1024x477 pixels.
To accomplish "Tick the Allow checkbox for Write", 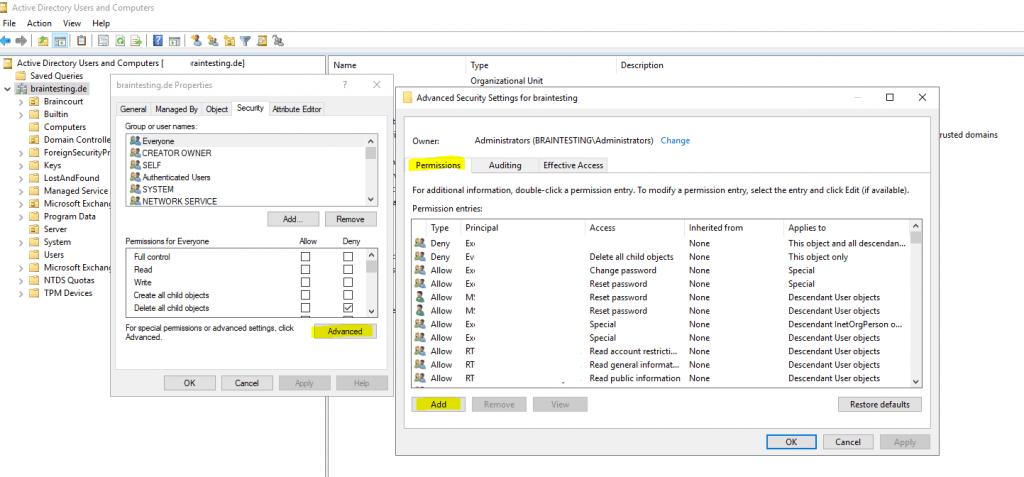I will (x=305, y=282).
